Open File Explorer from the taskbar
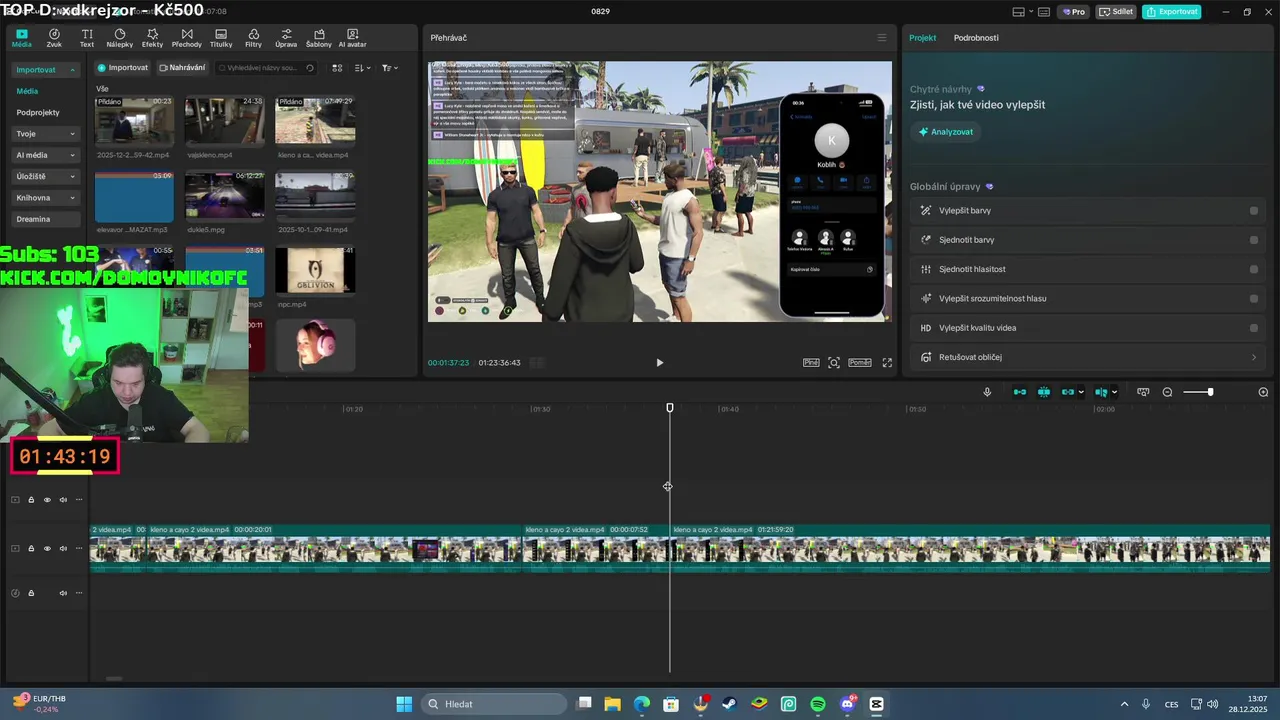This screenshot has width=1280, height=720. pyautogui.click(x=612, y=704)
